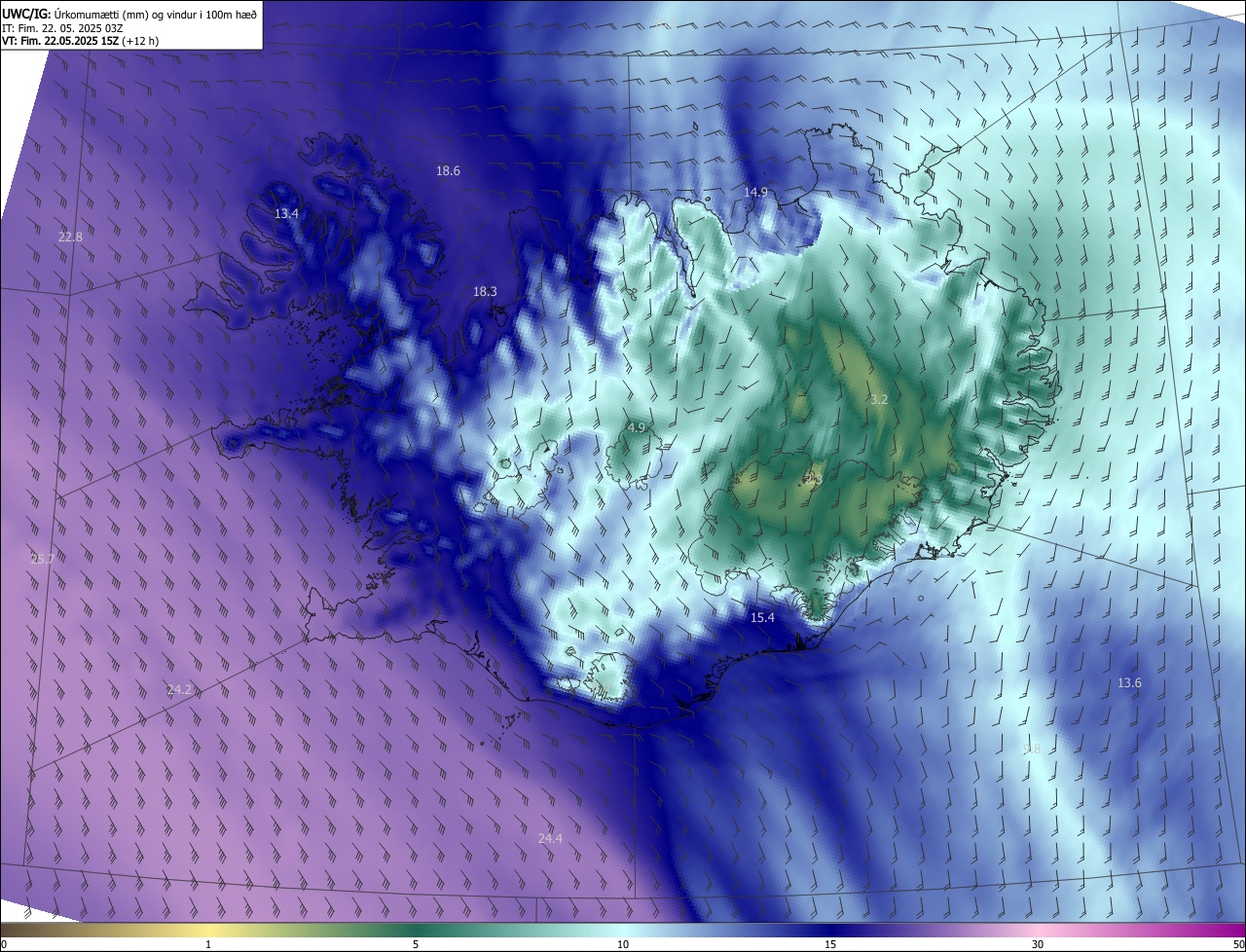Click the 18.6 value label on the map

click(448, 170)
